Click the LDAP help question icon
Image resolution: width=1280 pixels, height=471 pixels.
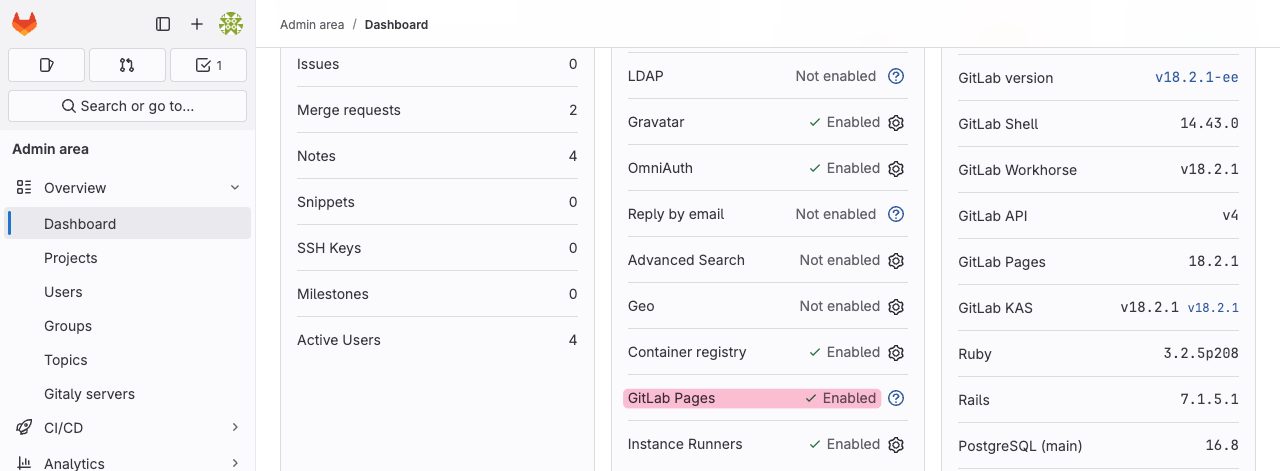896,76
